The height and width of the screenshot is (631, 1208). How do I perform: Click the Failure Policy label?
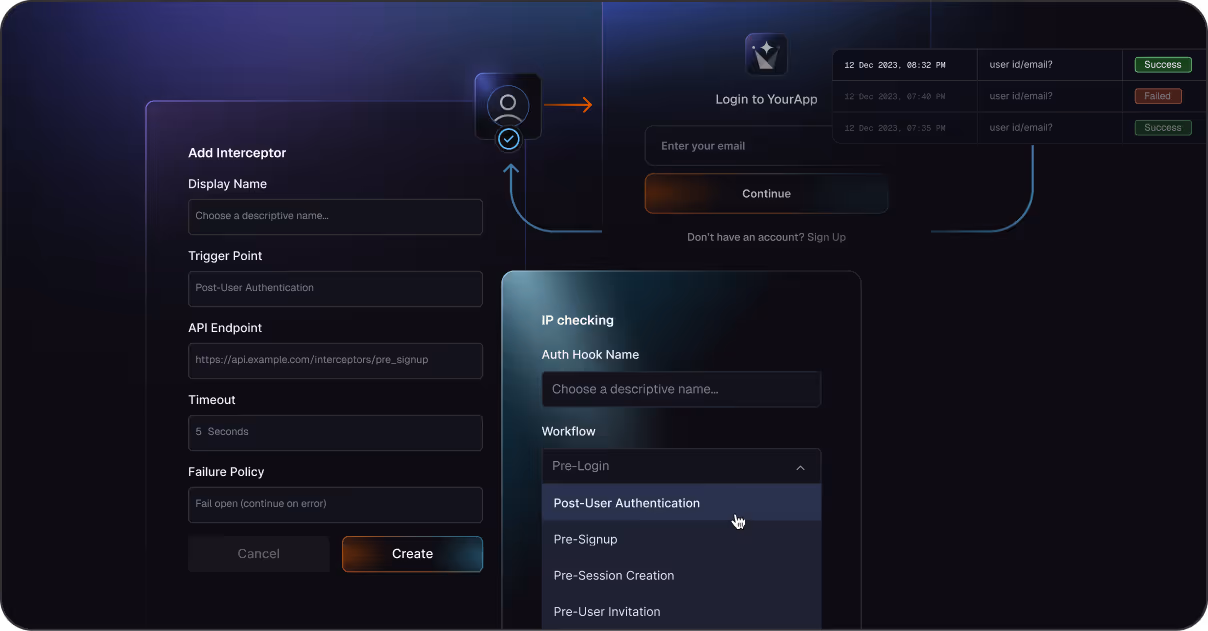(226, 472)
